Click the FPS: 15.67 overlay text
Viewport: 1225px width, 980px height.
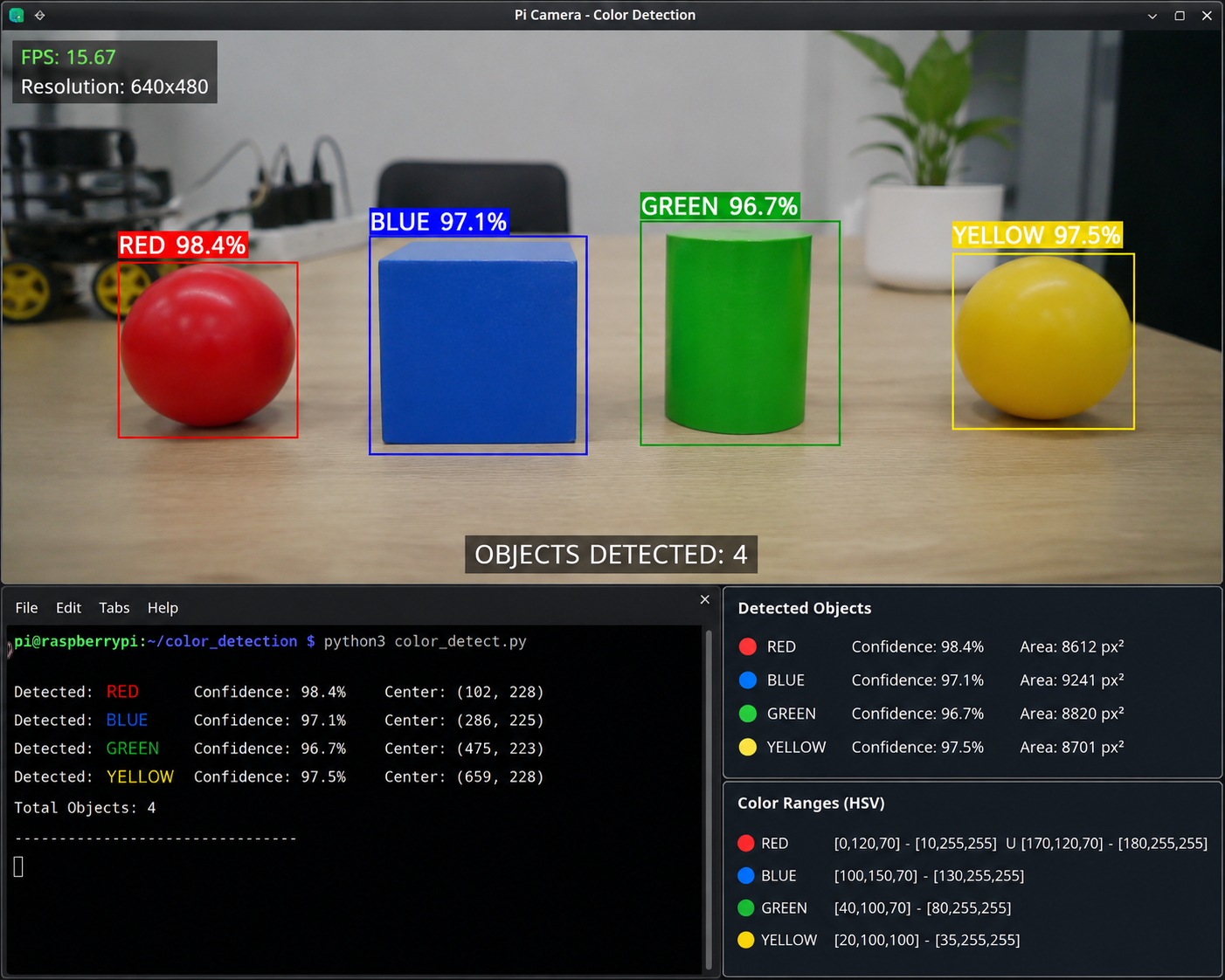click(68, 58)
